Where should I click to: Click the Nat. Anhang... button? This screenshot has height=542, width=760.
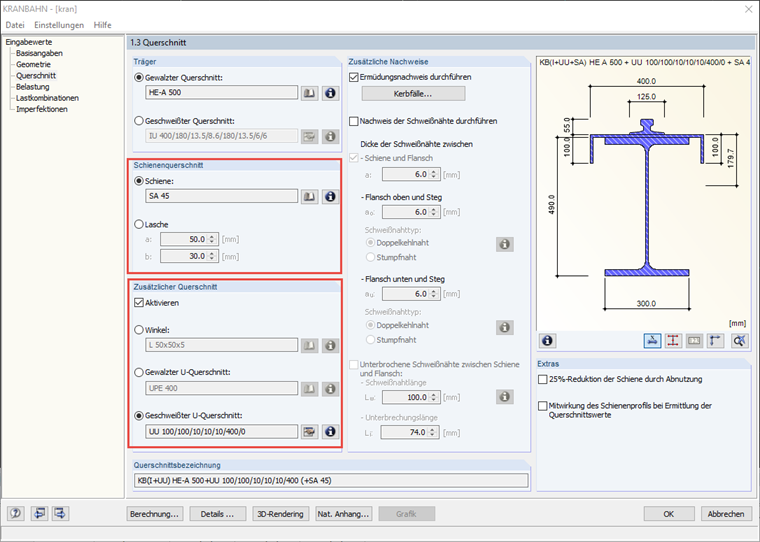[344, 514]
